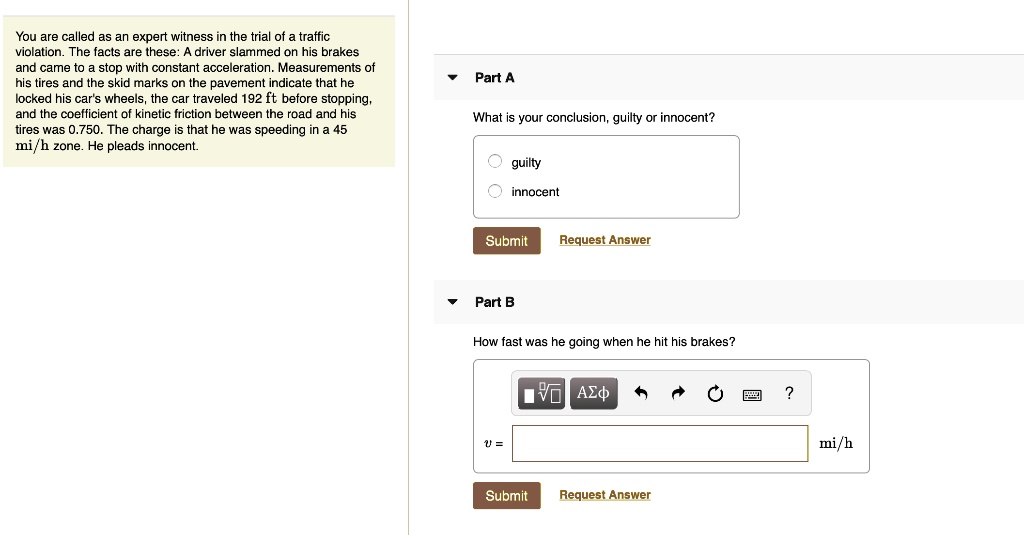
Task: Open the question mark help icon
Action: pos(789,393)
